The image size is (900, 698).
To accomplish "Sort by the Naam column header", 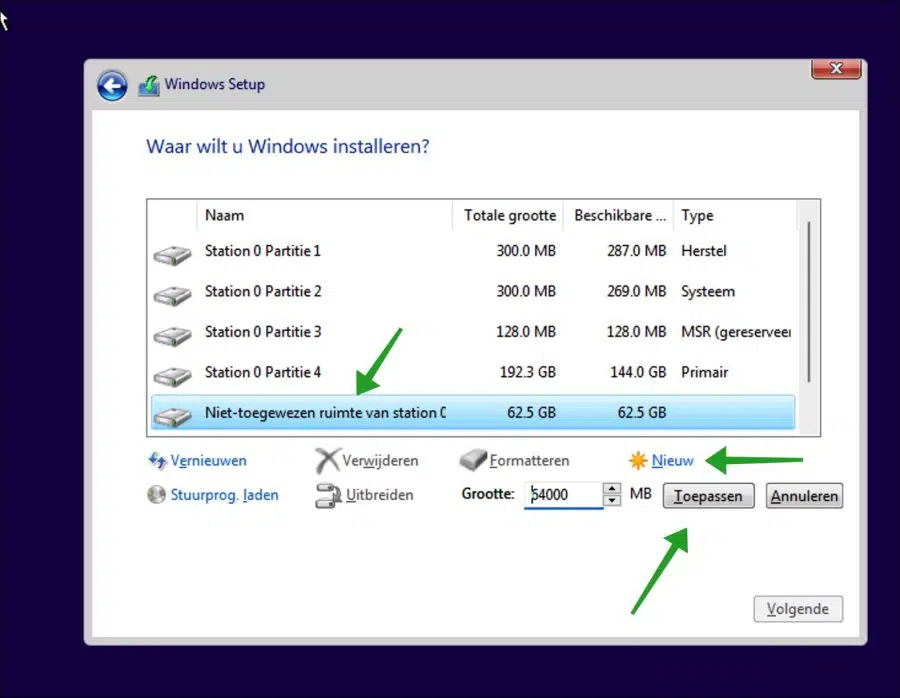I will (325, 216).
